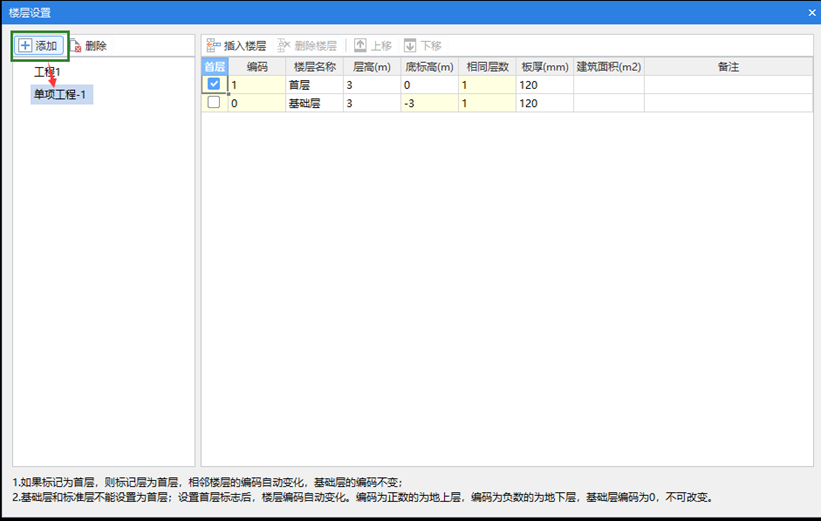Click 板厚 cell of 首层 row

point(544,85)
